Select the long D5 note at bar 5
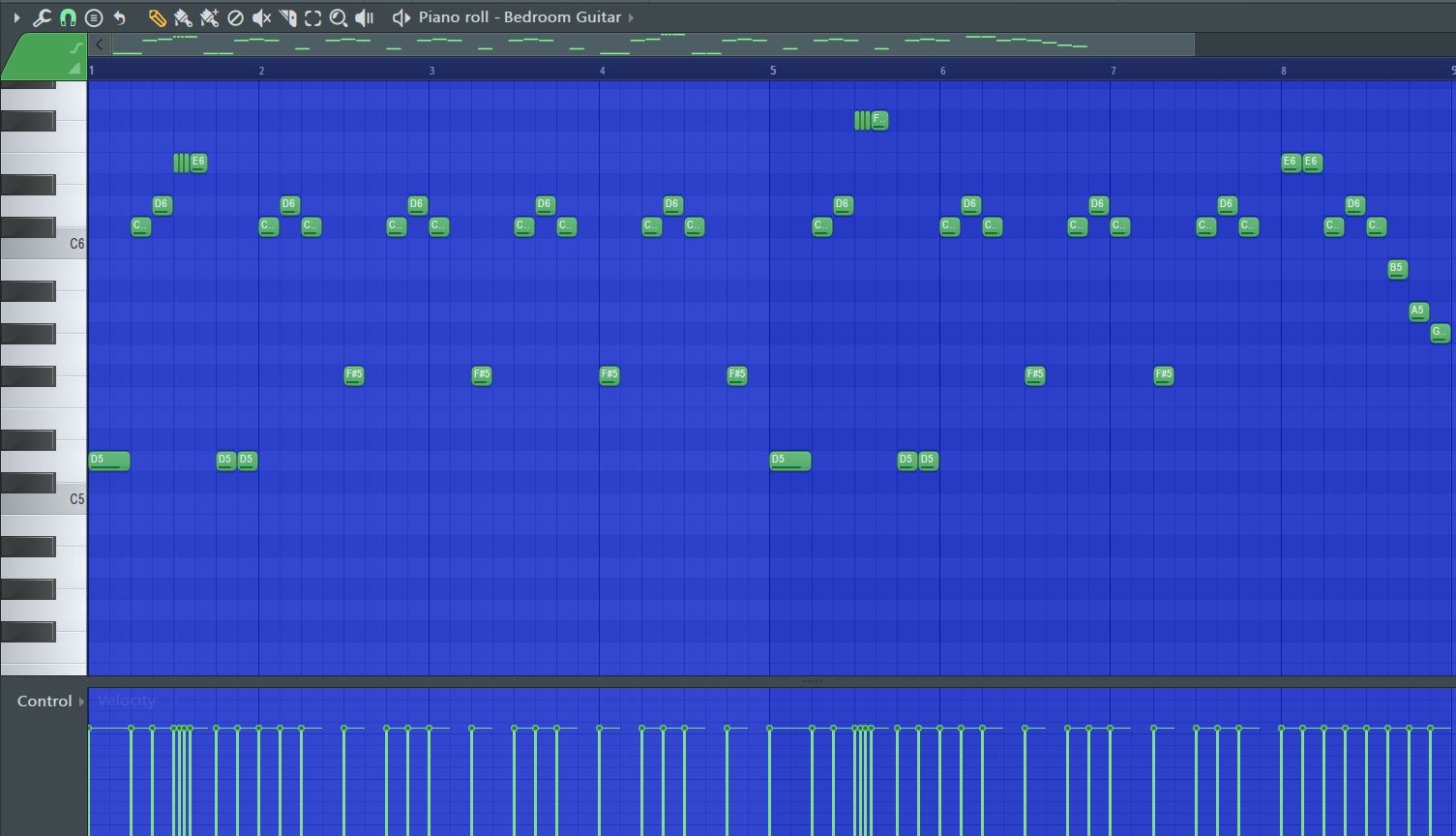 (790, 461)
